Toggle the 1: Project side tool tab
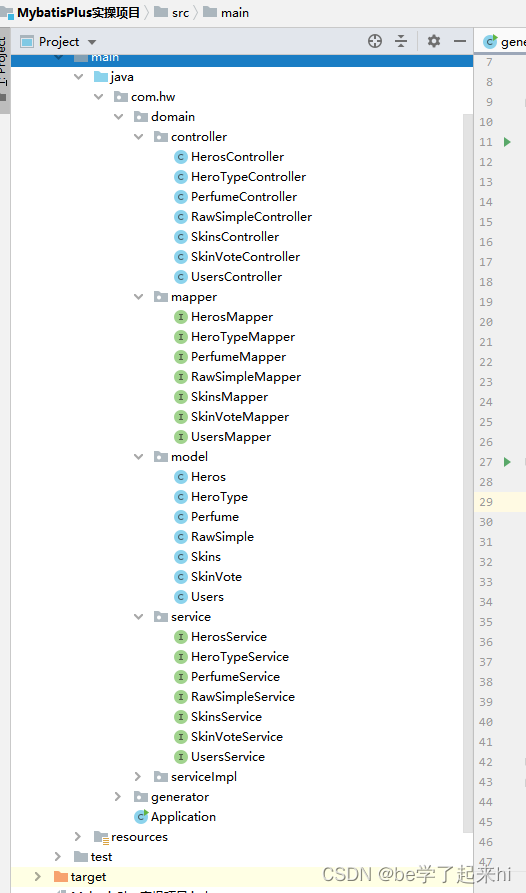526x893 pixels. pyautogui.click(x=5, y=69)
